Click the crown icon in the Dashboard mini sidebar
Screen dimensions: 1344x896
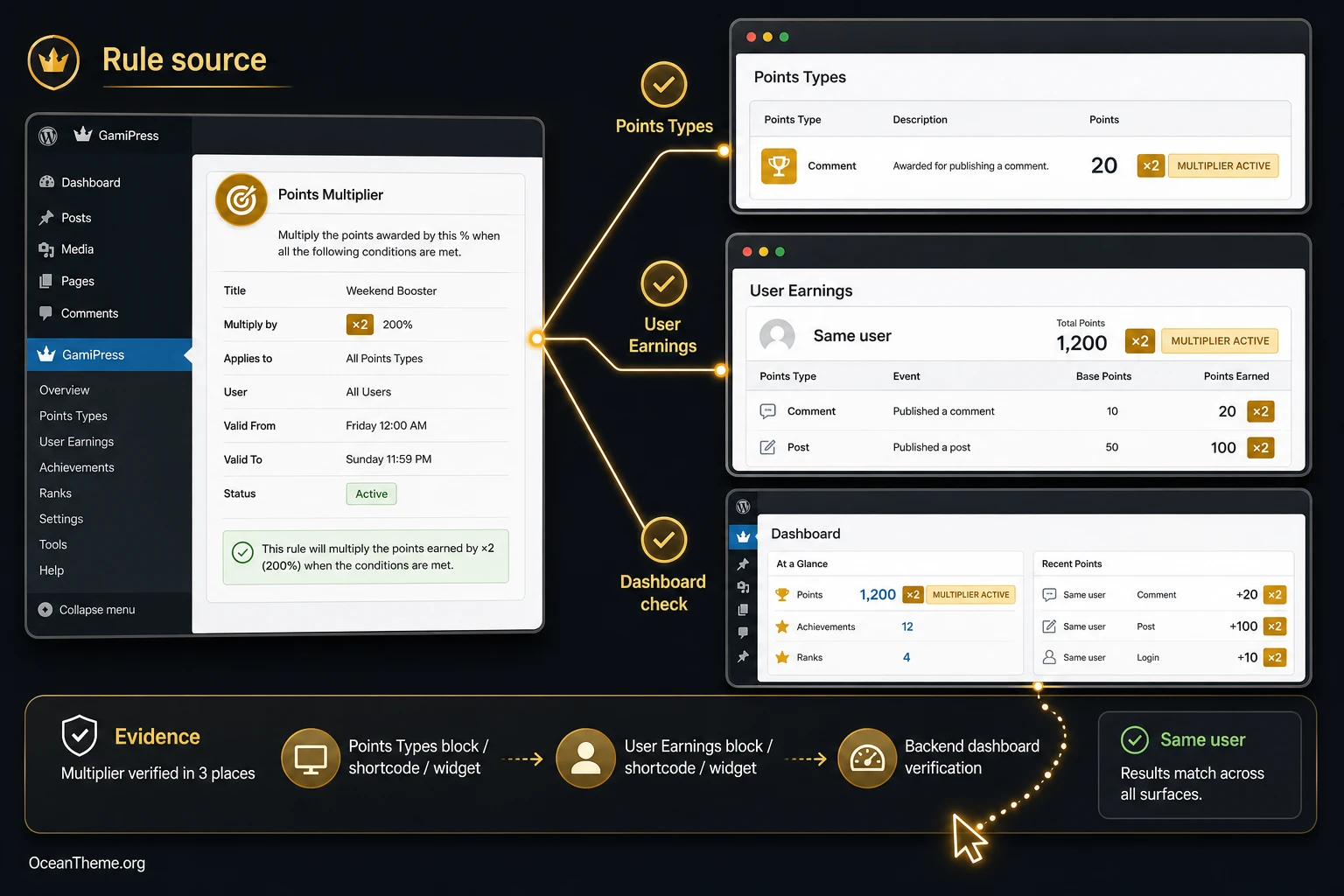click(743, 536)
